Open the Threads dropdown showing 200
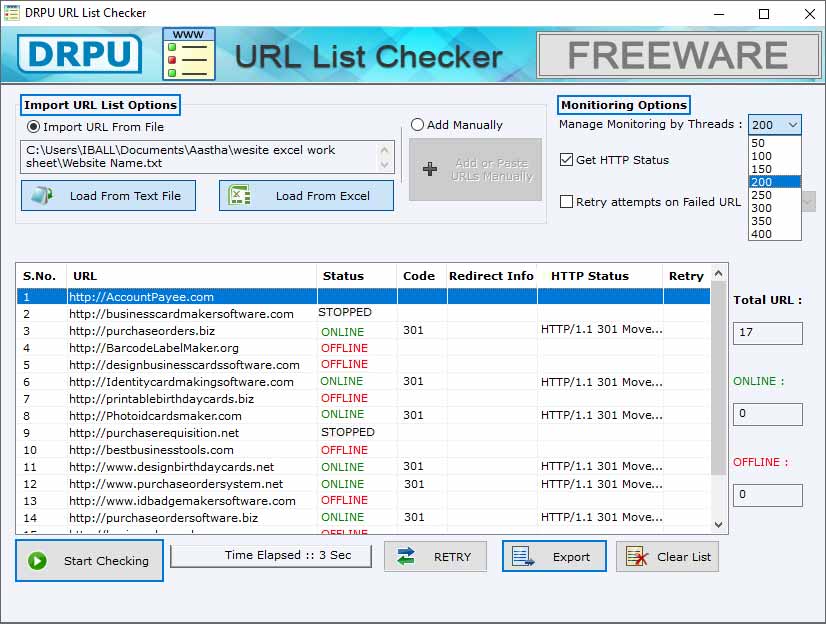This screenshot has width=826, height=624. 774,125
